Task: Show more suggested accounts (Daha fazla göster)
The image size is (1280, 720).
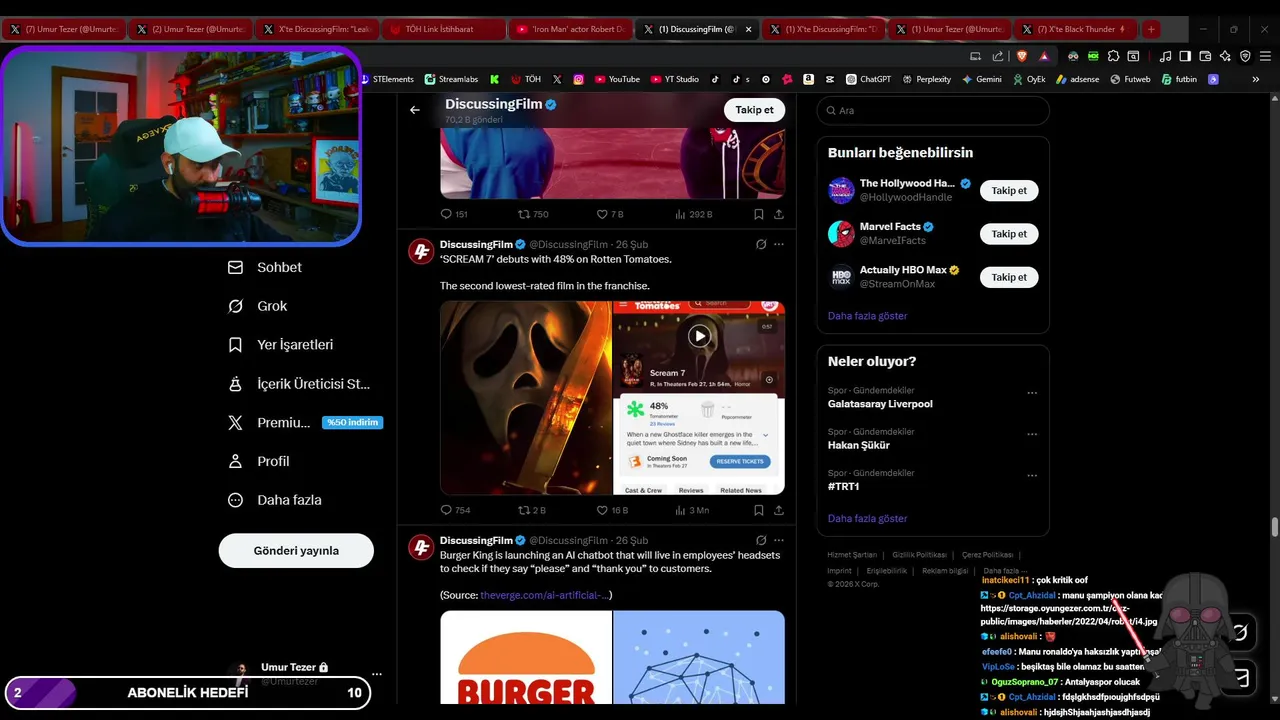Action: 867,316
